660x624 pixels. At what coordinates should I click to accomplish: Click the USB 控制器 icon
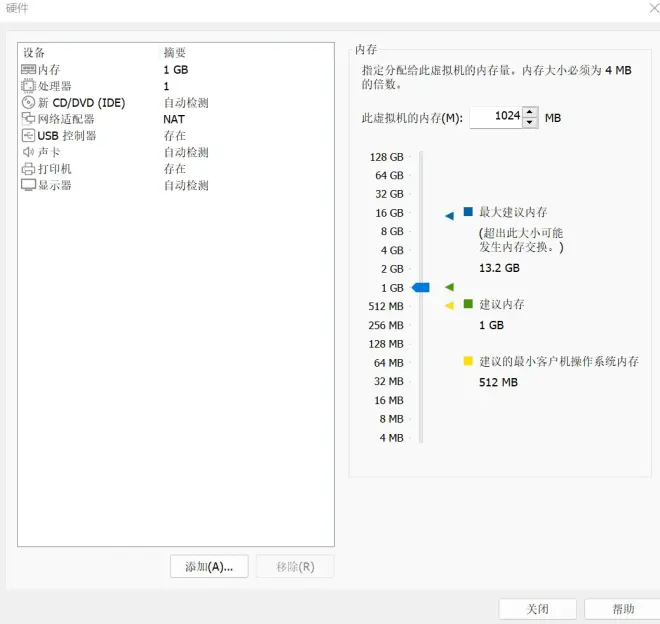coord(28,135)
